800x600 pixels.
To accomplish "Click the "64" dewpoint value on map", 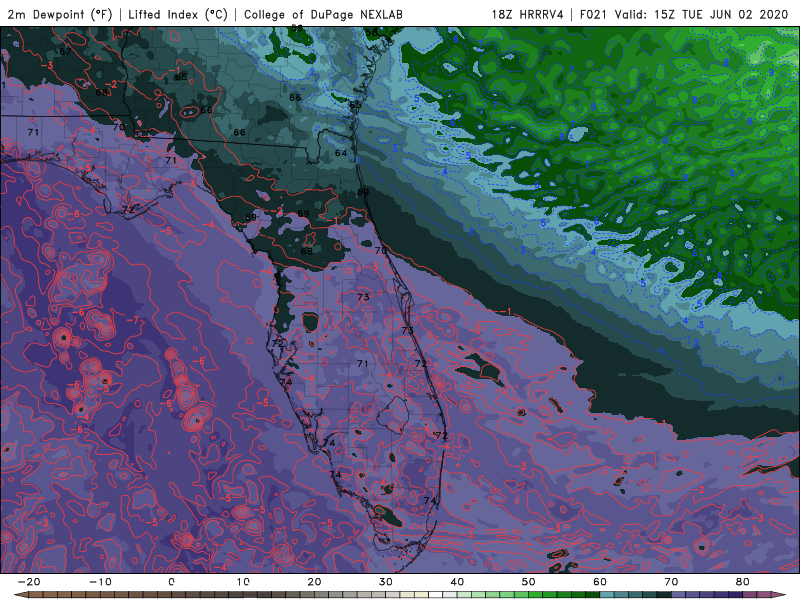I will click(x=341, y=153).
